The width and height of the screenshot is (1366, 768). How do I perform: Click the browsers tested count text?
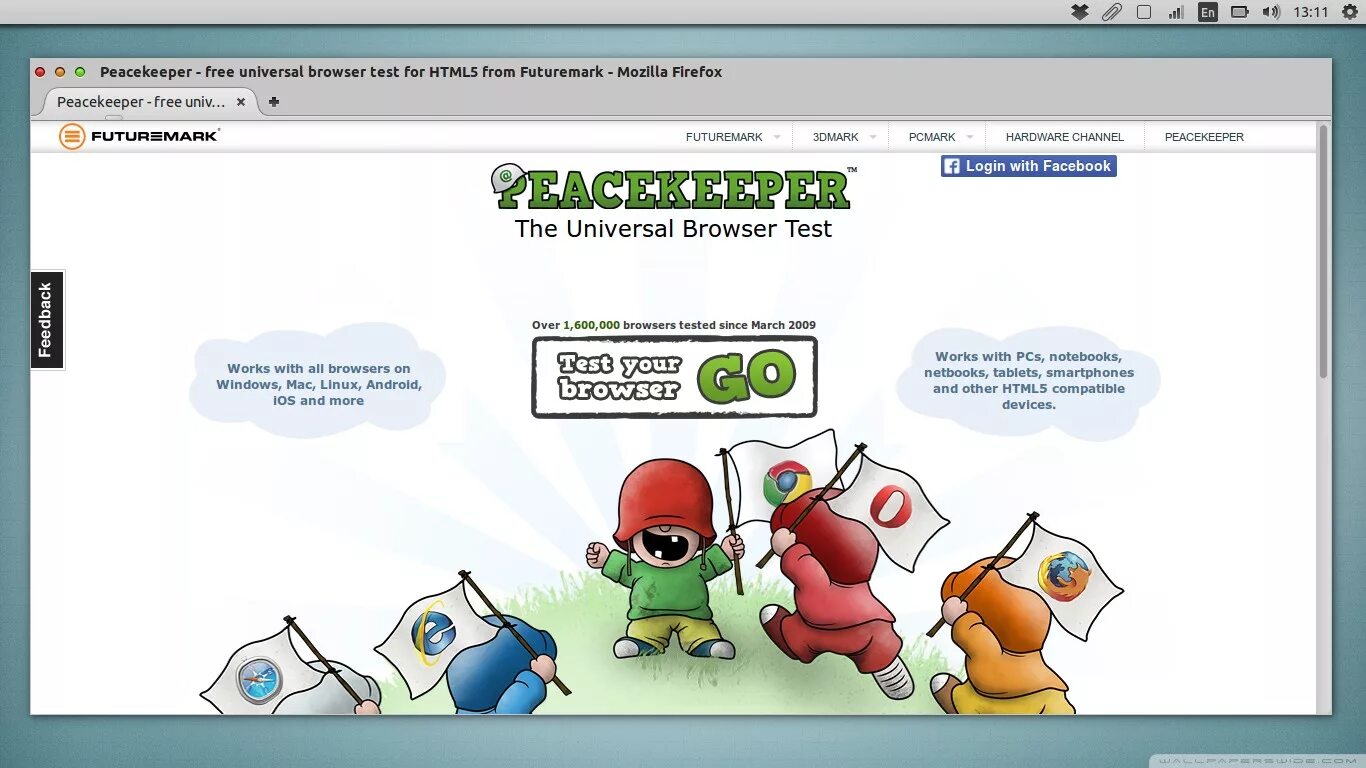pyautogui.click(x=674, y=325)
